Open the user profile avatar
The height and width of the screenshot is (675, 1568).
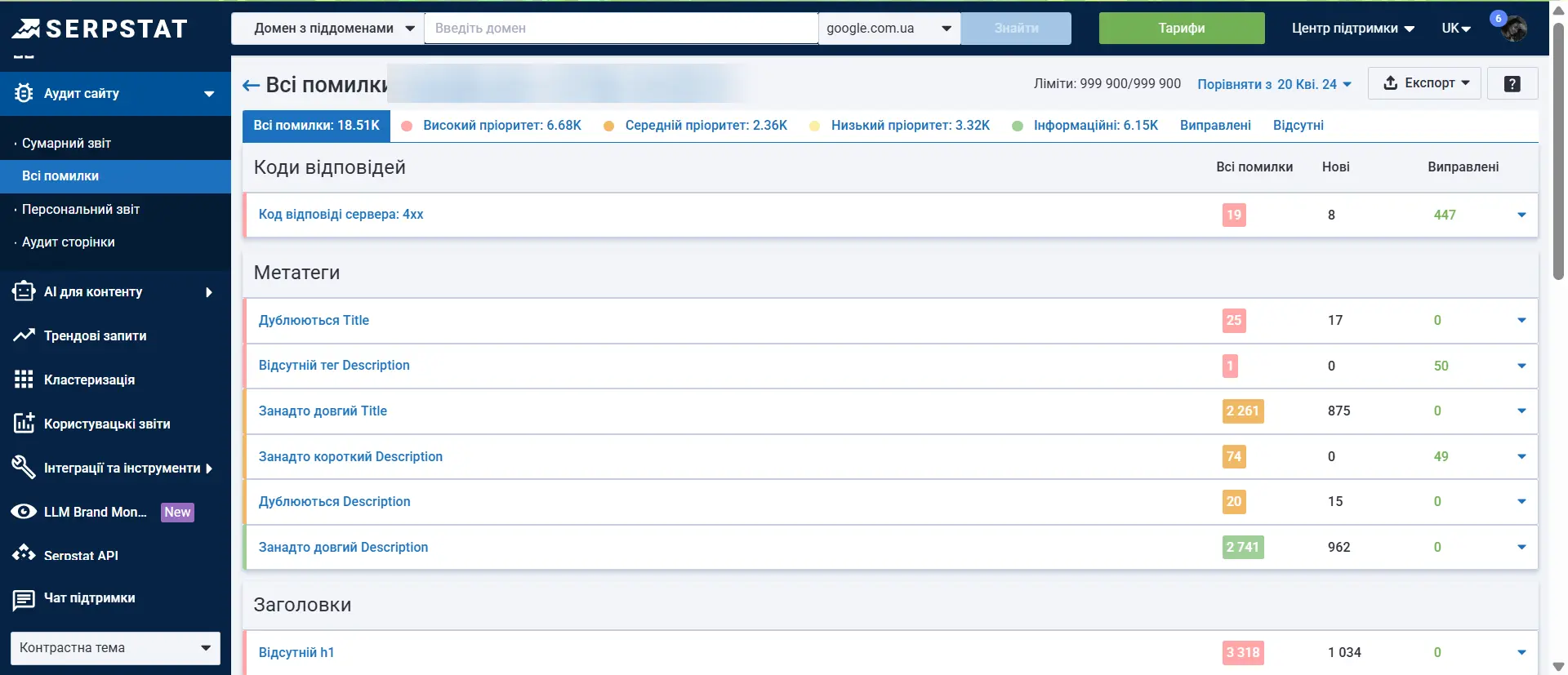pos(1514,29)
